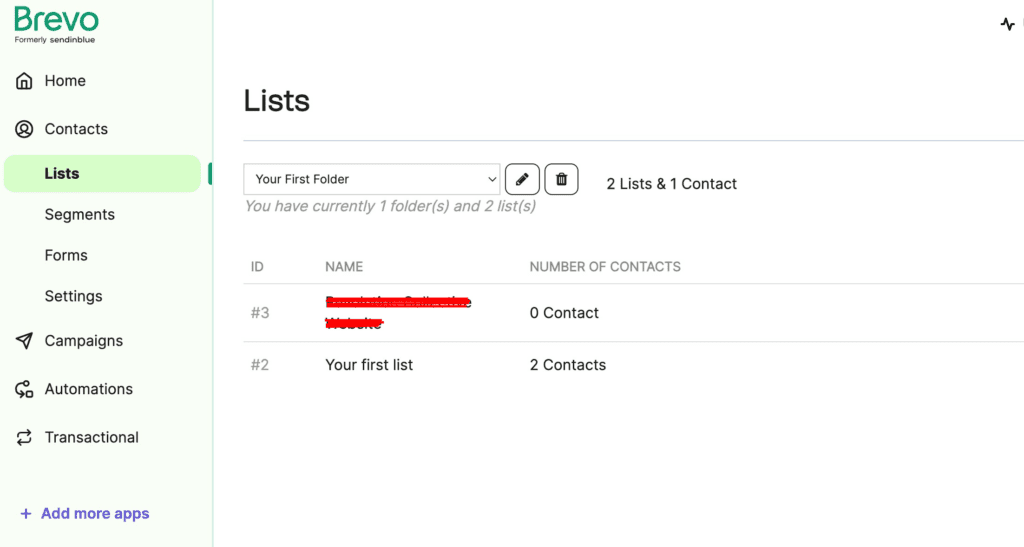
Task: Delete folder using trash icon button
Action: click(x=562, y=180)
